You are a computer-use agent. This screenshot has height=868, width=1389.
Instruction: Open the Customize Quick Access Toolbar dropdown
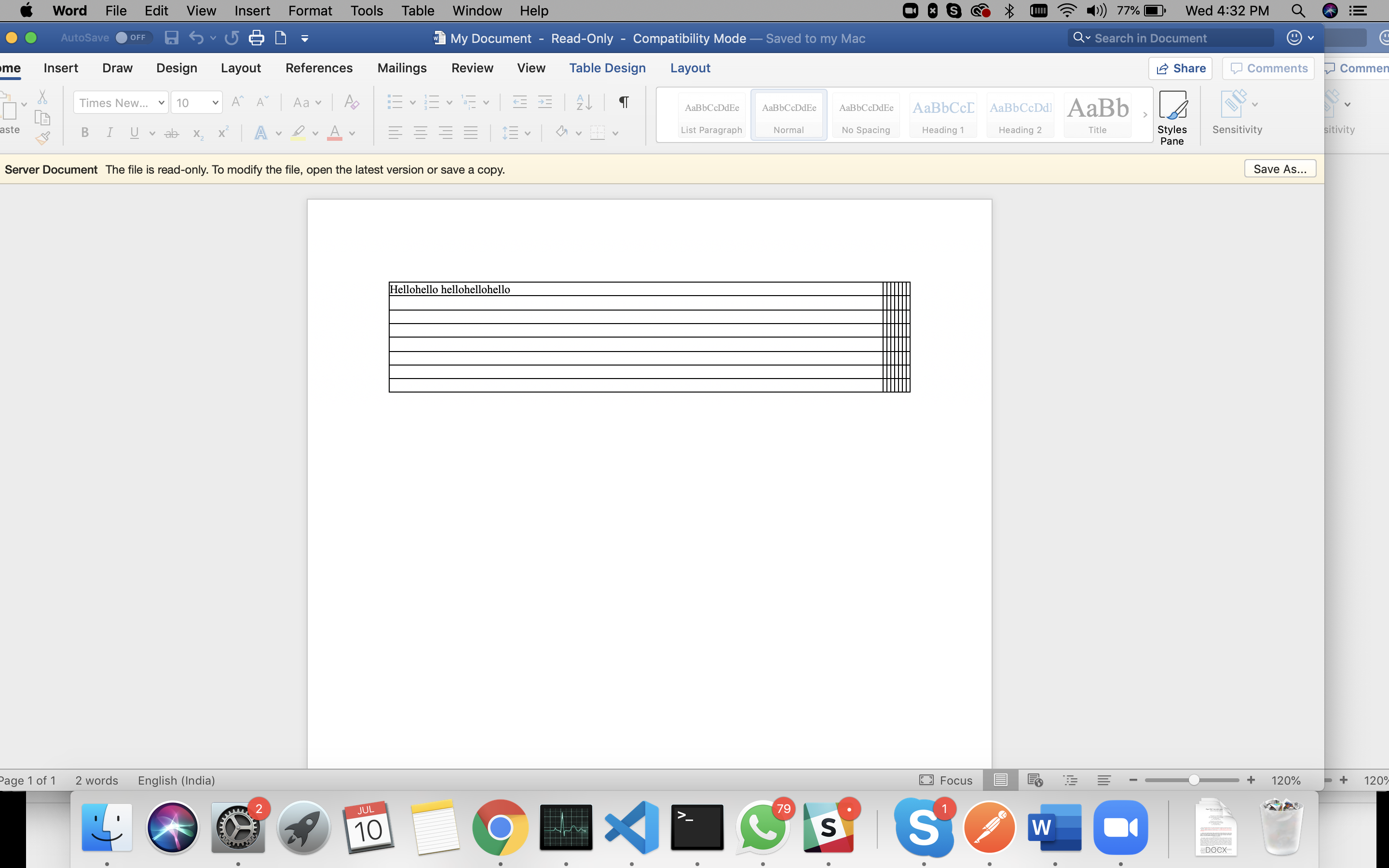305,39
